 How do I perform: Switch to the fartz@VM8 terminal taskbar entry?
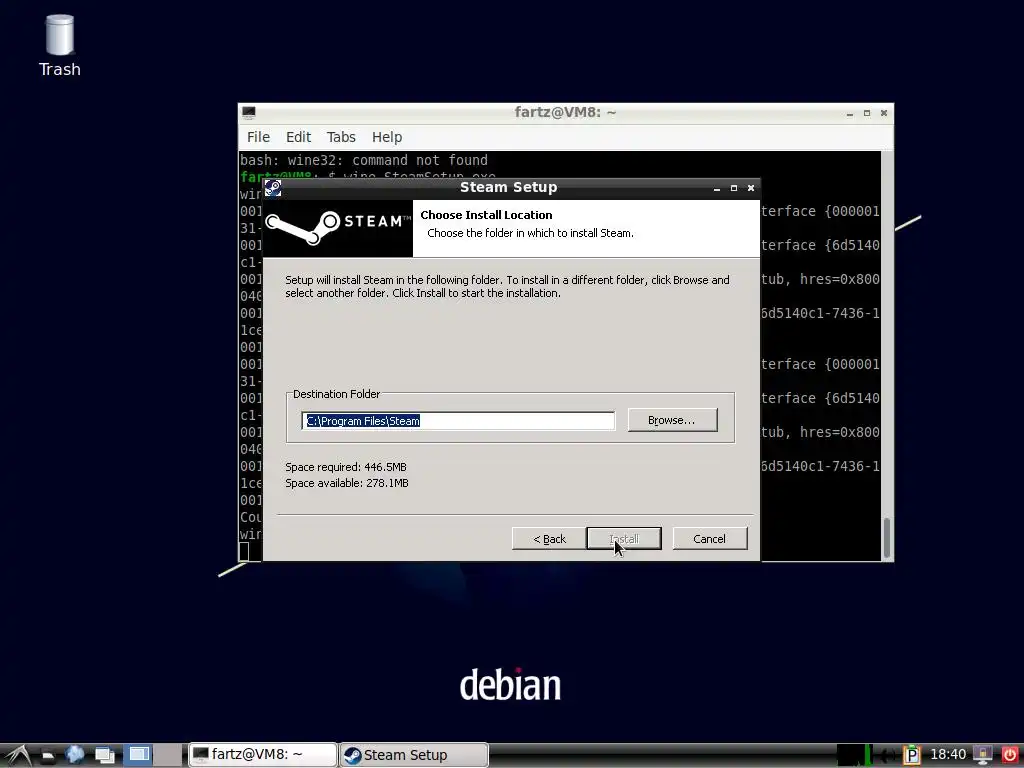pos(263,755)
